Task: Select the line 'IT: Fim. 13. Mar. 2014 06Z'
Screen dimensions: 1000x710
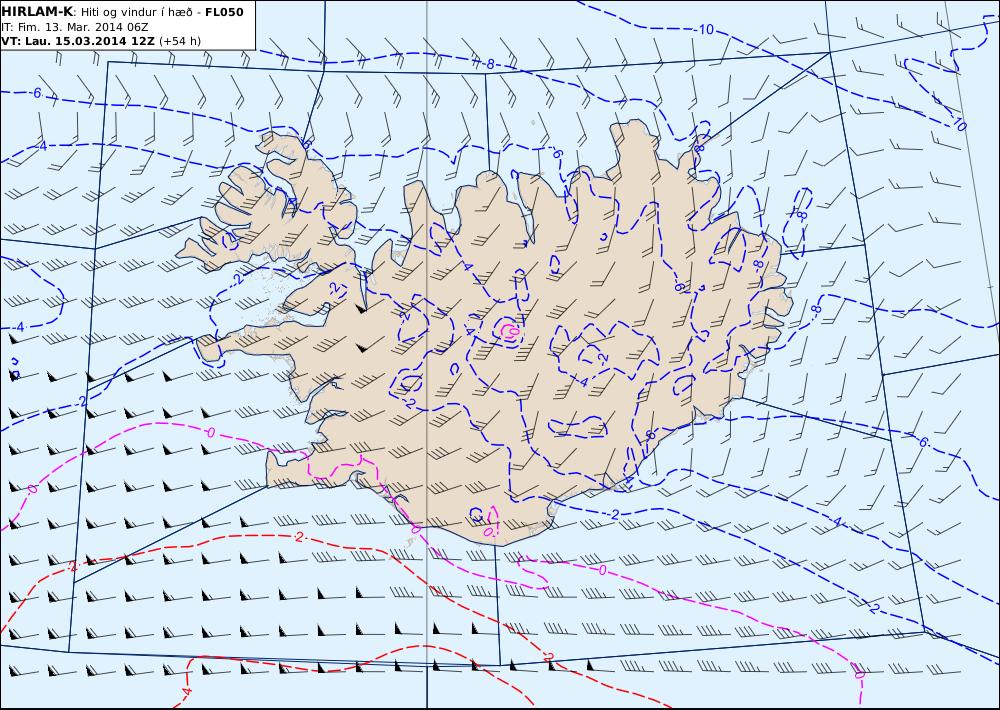Action: [75, 27]
